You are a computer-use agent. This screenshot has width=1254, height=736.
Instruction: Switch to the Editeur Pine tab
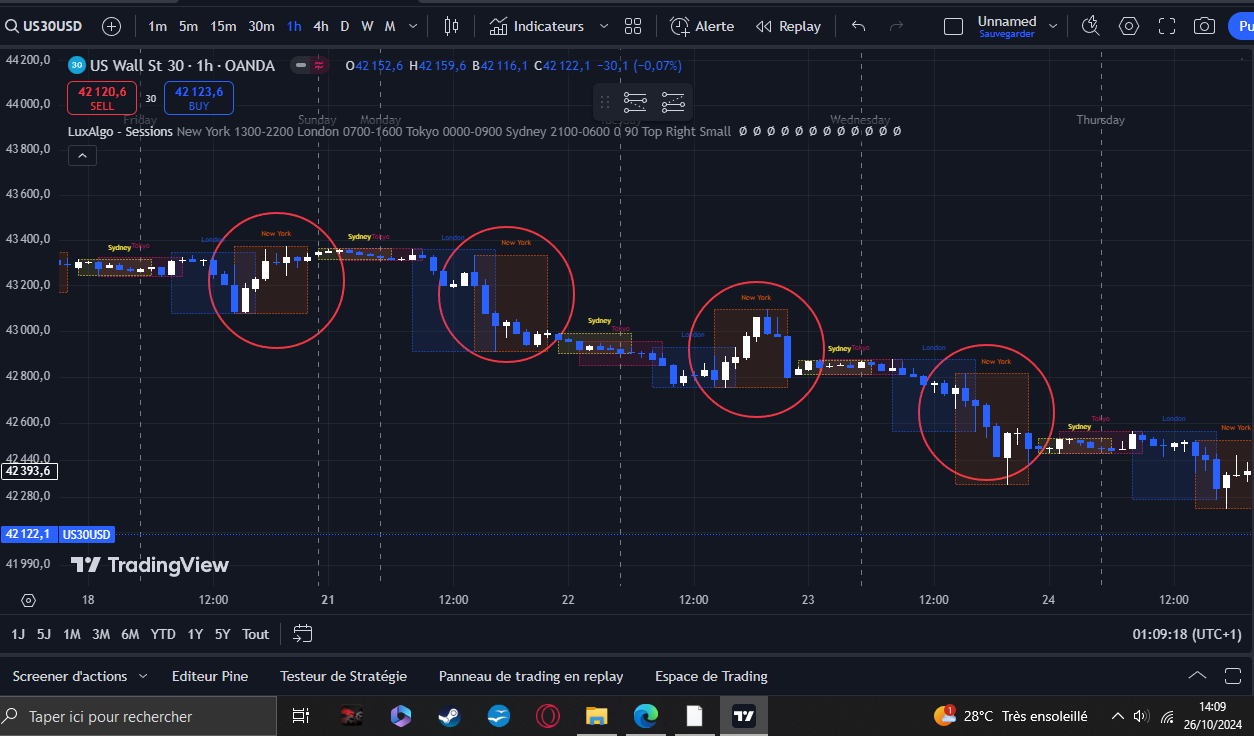click(x=210, y=676)
